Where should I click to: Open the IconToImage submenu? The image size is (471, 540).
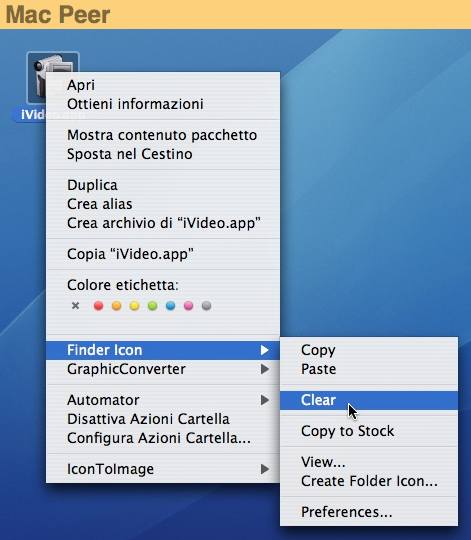[163, 469]
